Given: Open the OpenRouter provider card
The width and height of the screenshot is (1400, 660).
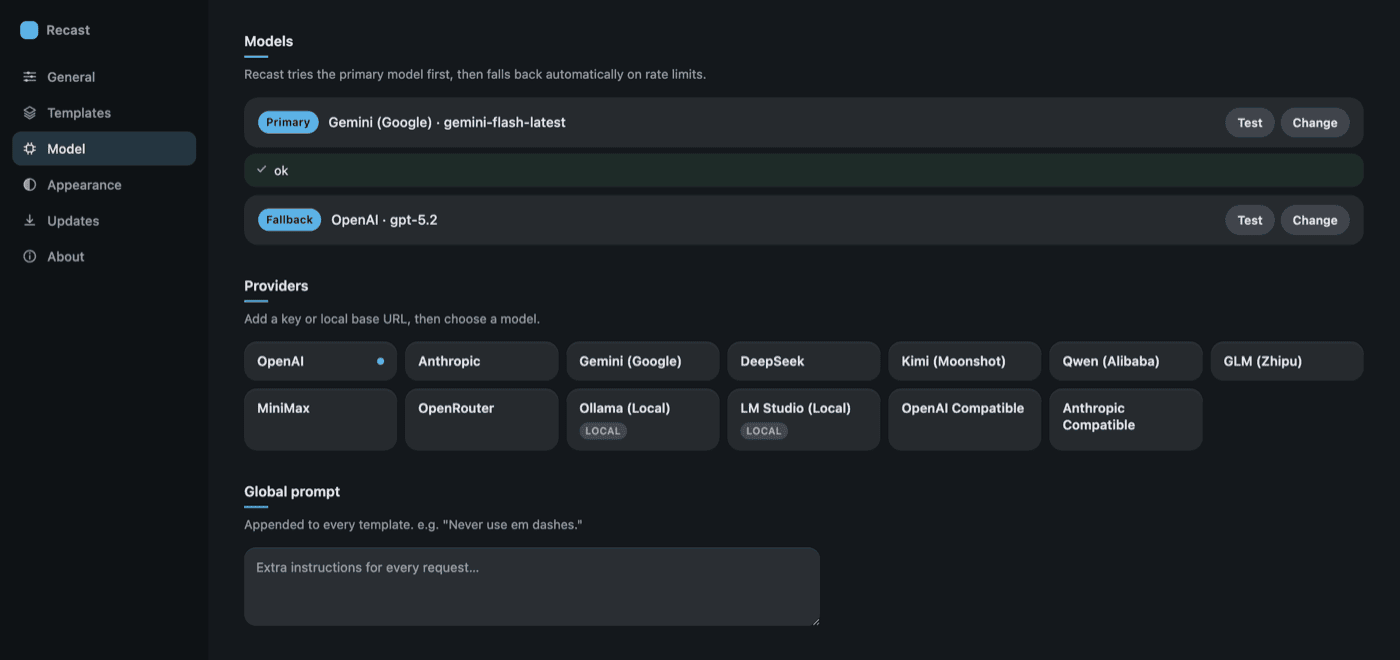Looking at the screenshot, I should point(481,419).
